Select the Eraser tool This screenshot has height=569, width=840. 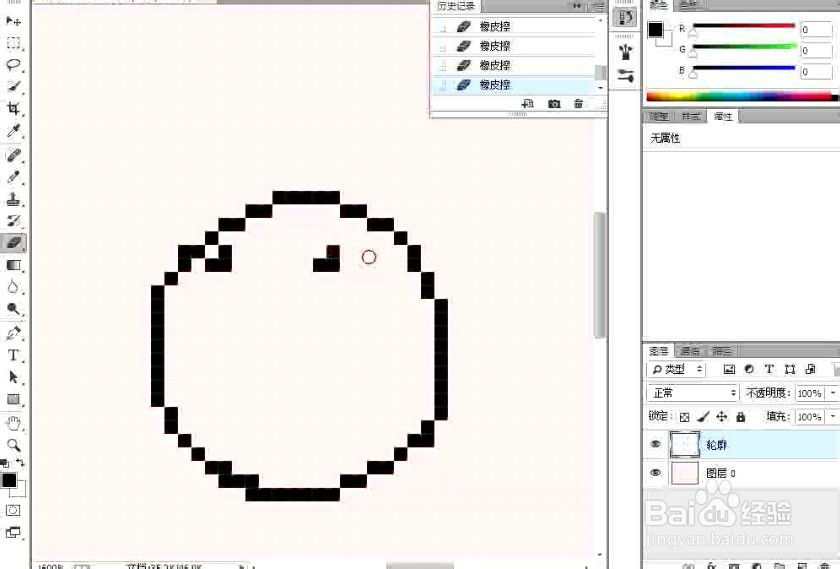pyautogui.click(x=13, y=243)
